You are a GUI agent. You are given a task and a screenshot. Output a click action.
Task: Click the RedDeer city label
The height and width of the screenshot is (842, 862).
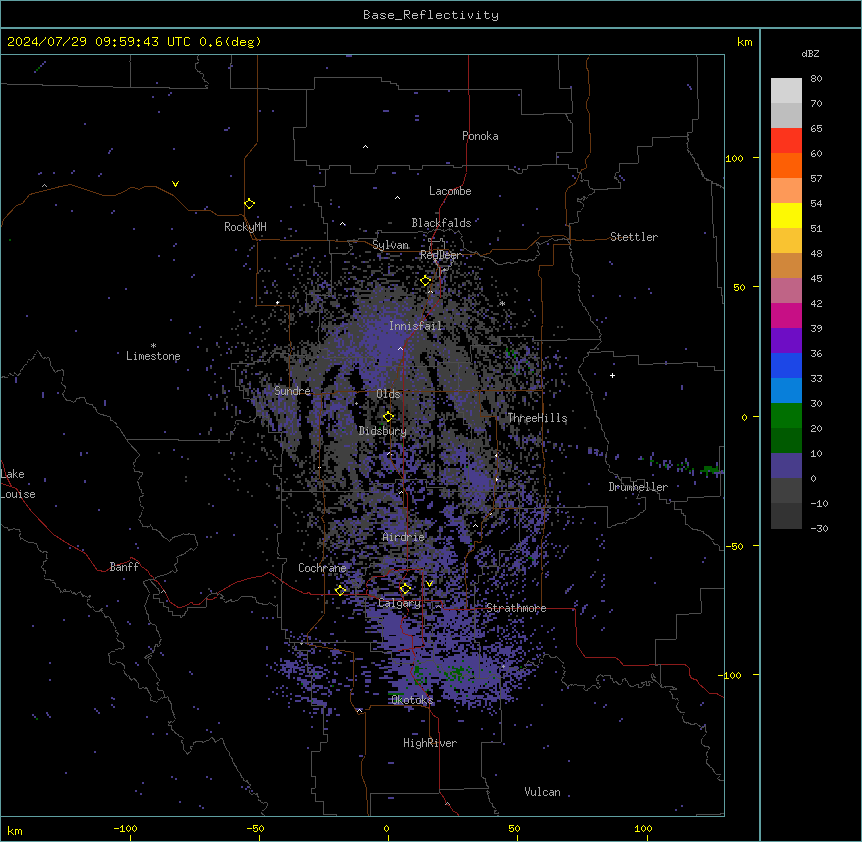(440, 255)
